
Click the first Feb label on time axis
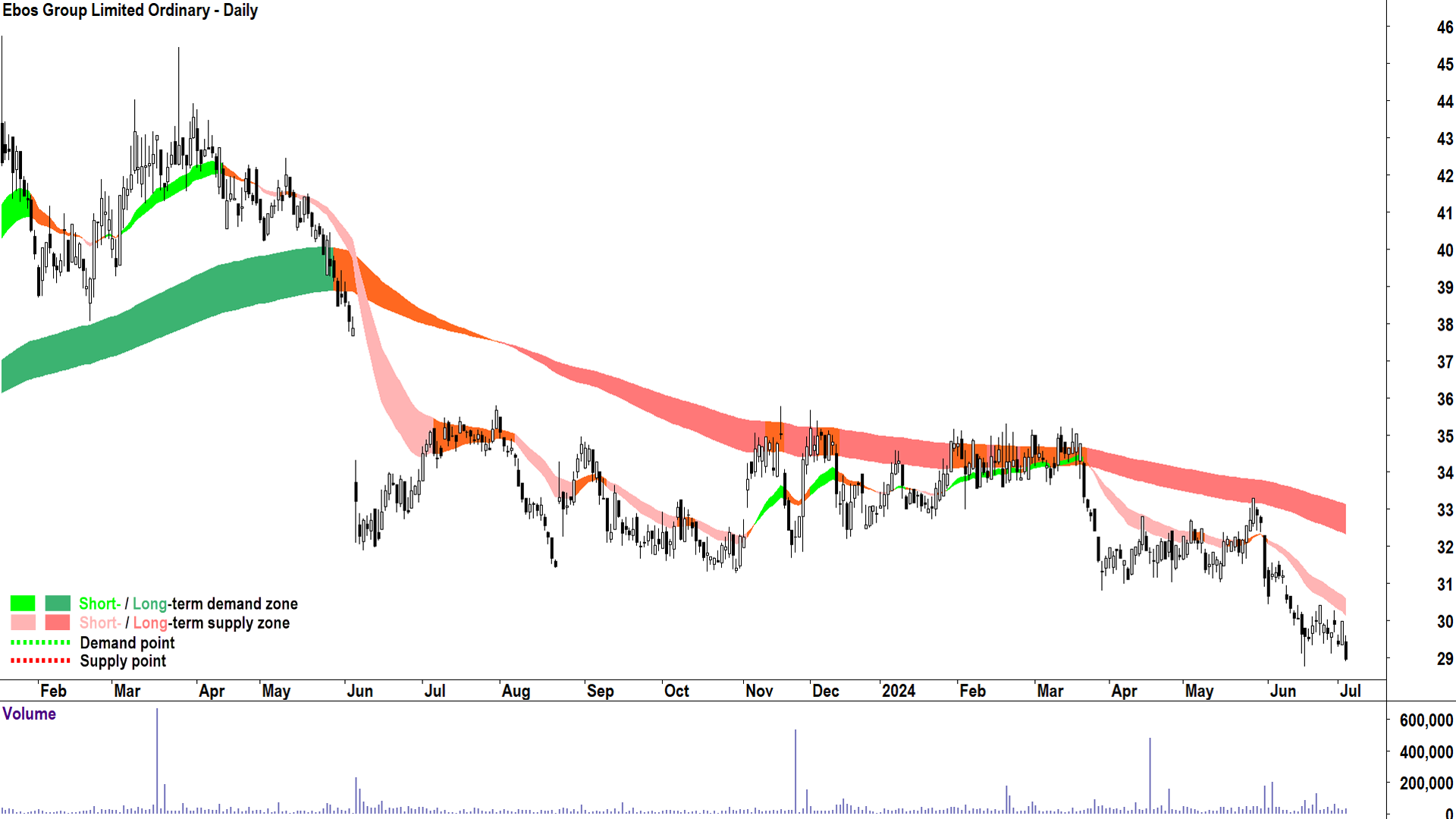(x=53, y=691)
